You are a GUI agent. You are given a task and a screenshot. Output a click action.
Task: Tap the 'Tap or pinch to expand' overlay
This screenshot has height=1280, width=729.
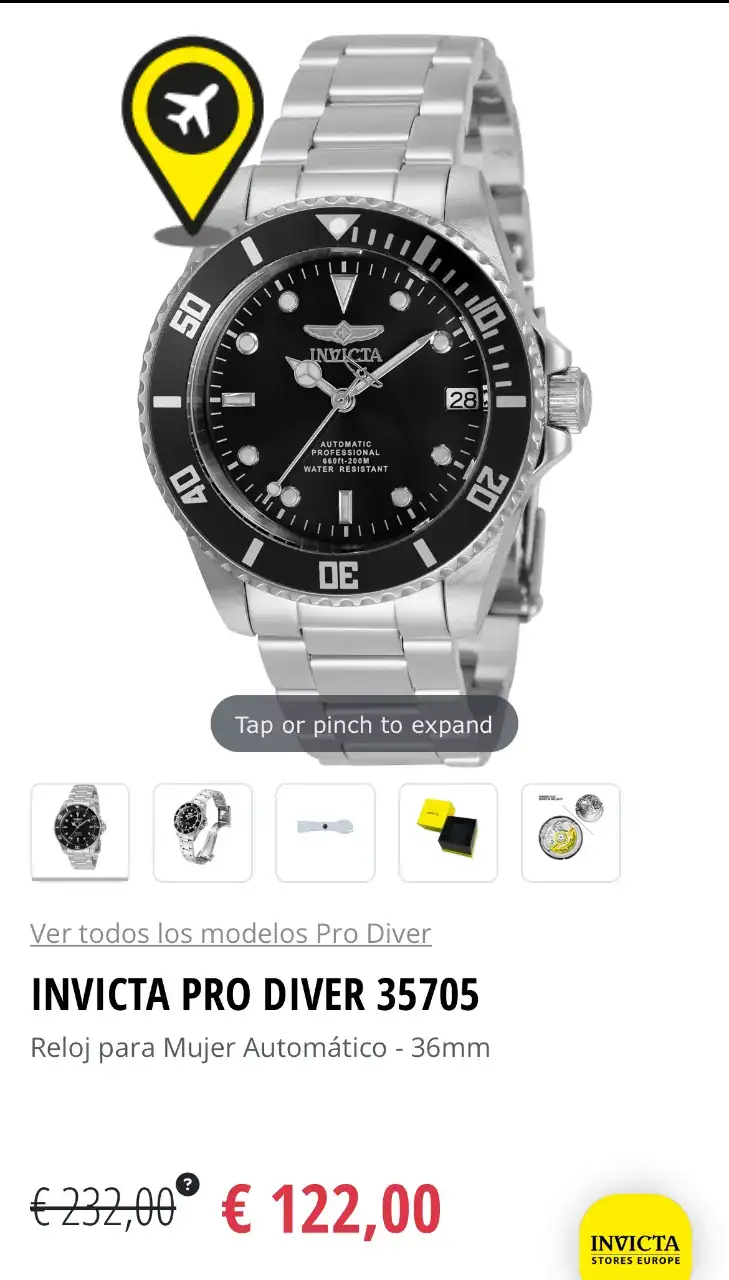point(364,724)
